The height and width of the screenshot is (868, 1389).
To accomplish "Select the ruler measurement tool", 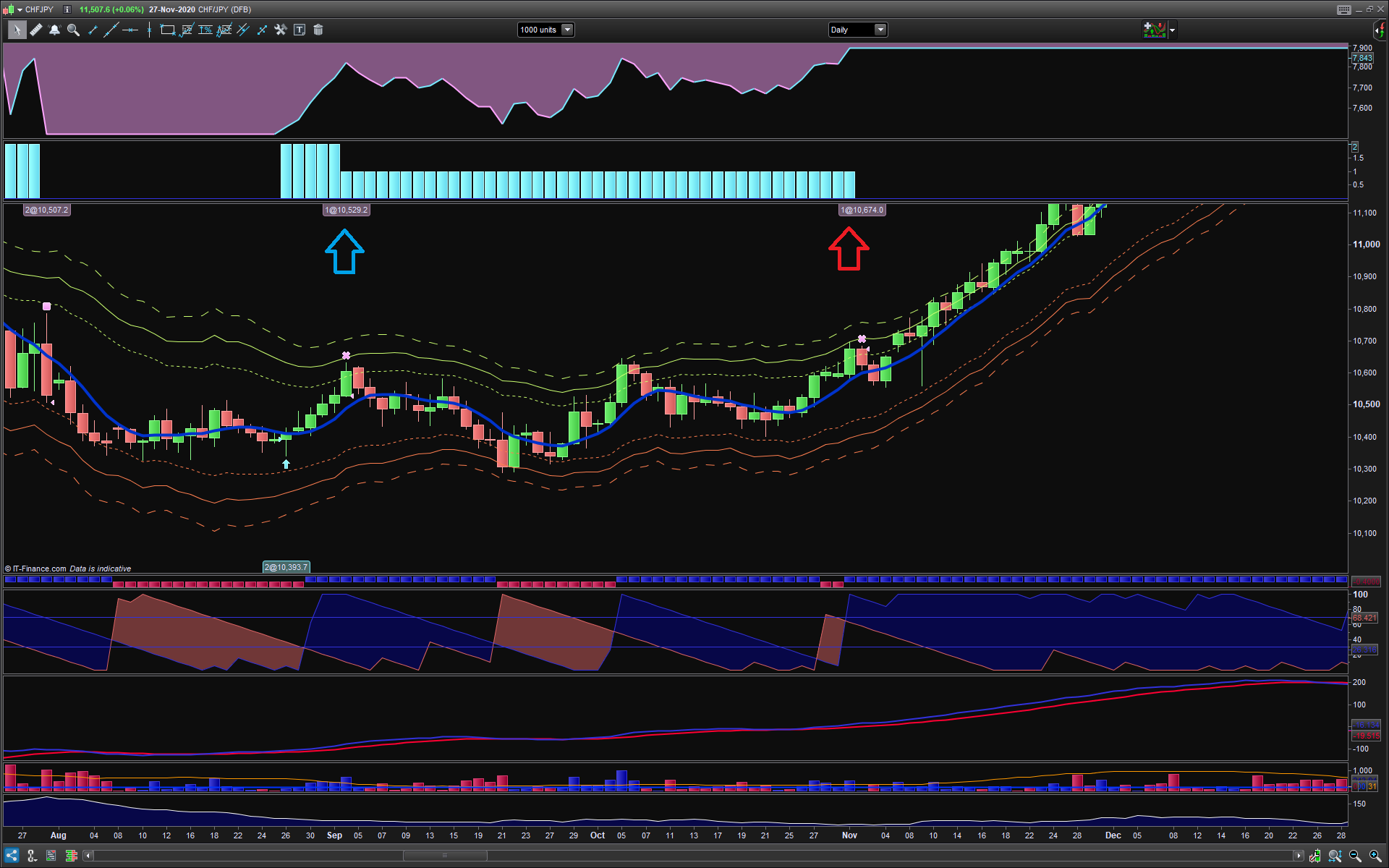I will [x=35, y=30].
